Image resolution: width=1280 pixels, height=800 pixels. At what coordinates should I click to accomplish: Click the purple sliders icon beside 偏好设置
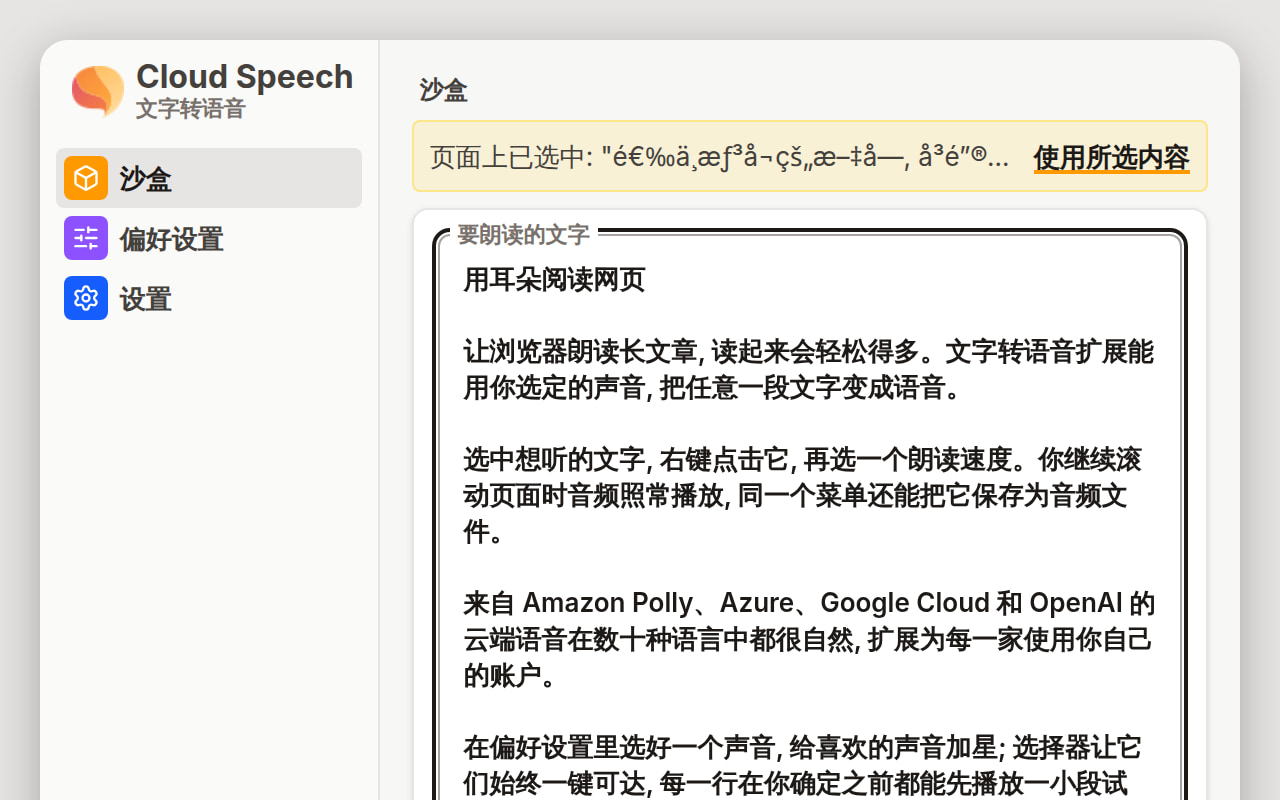(86, 238)
